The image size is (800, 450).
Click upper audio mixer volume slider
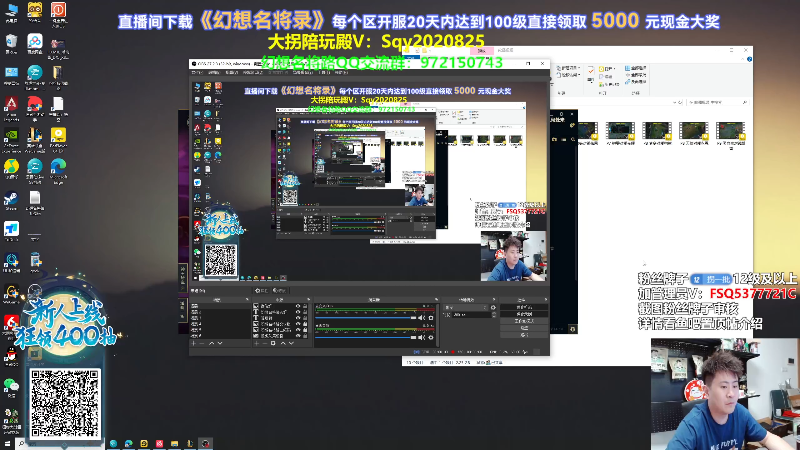pyautogui.click(x=365, y=317)
